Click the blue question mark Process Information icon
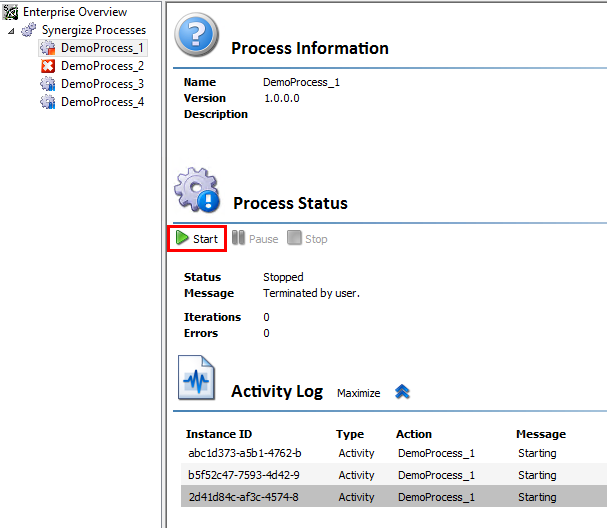The image size is (607, 528). [196, 34]
